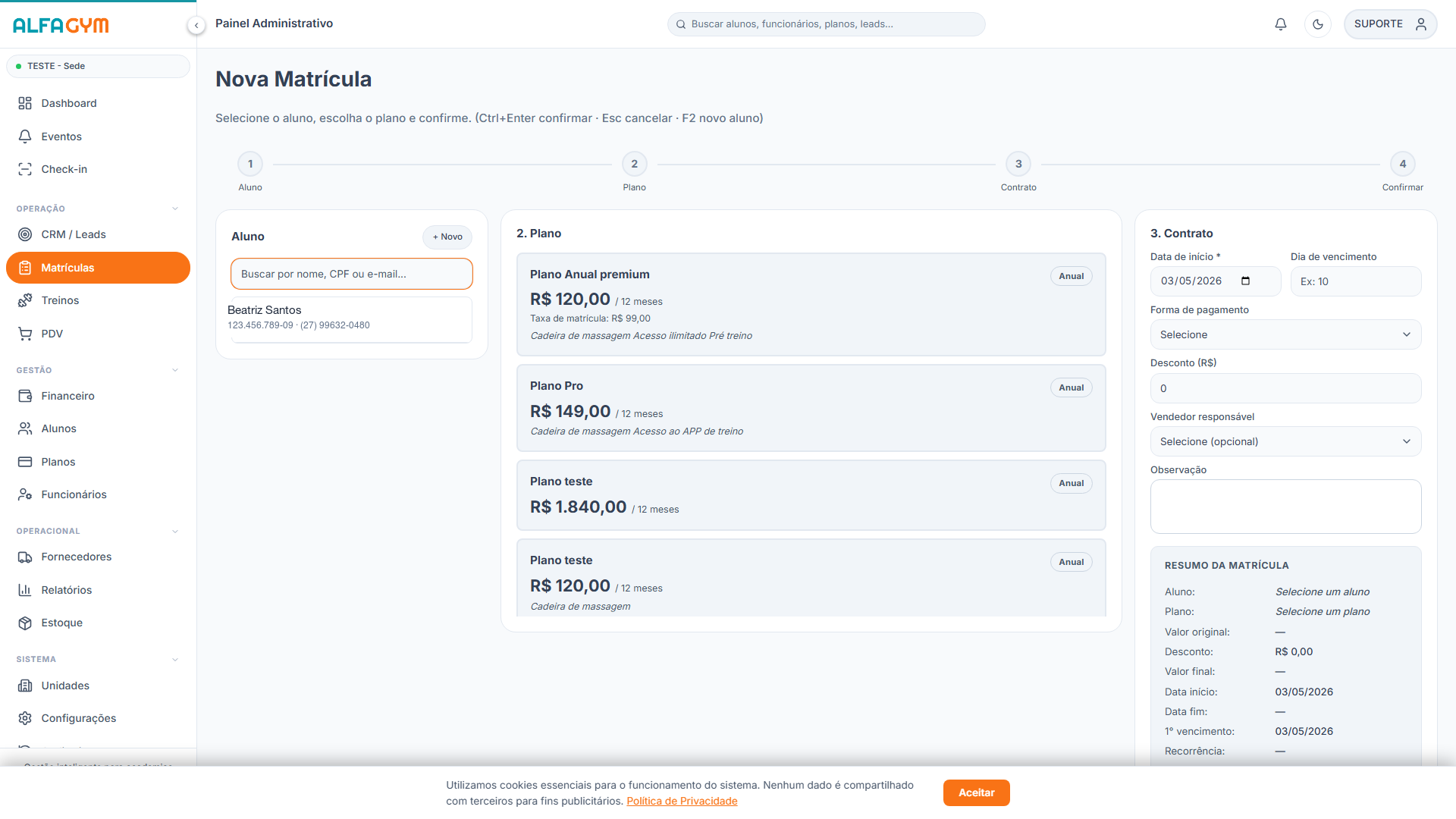Open Planos menu item

[x=98, y=462]
